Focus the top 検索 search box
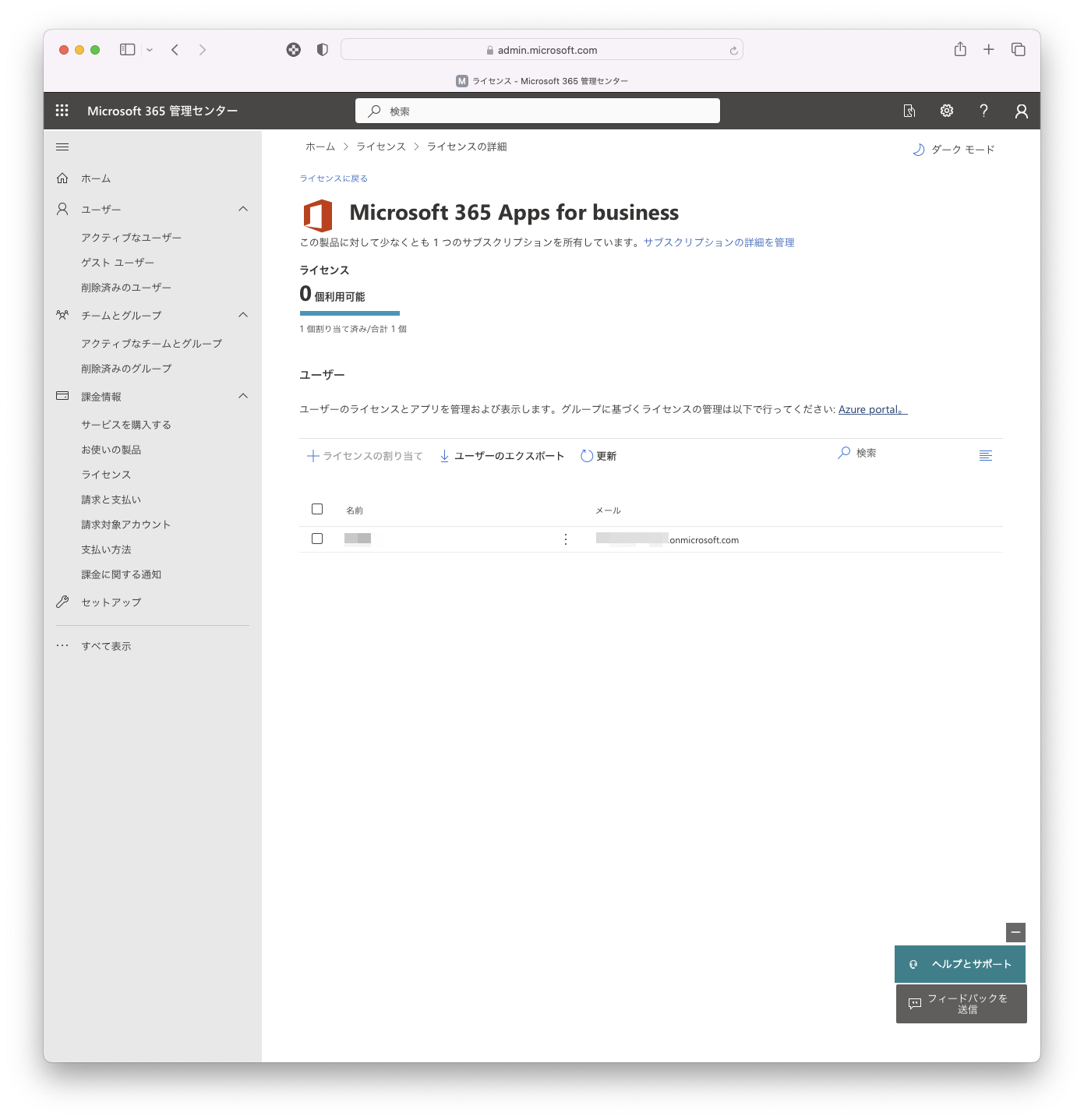1084x1120 pixels. click(538, 111)
